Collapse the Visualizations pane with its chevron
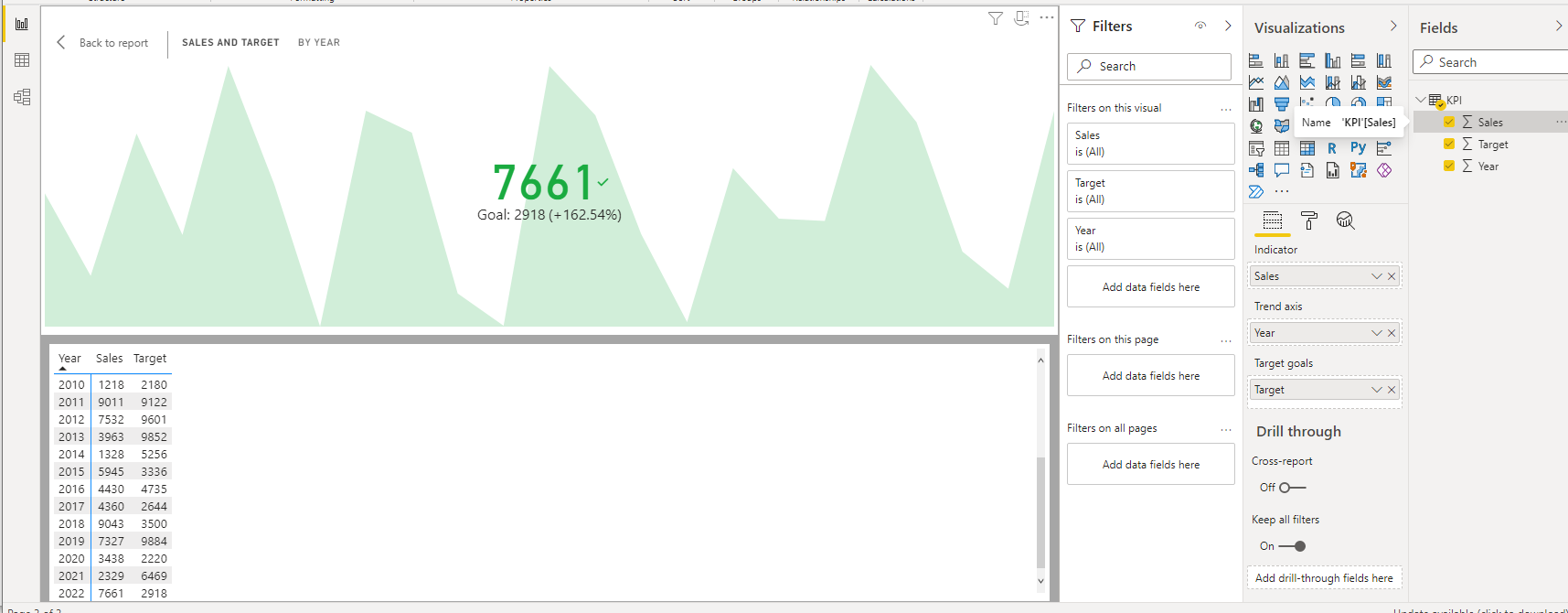The height and width of the screenshot is (613, 1568). [1393, 27]
